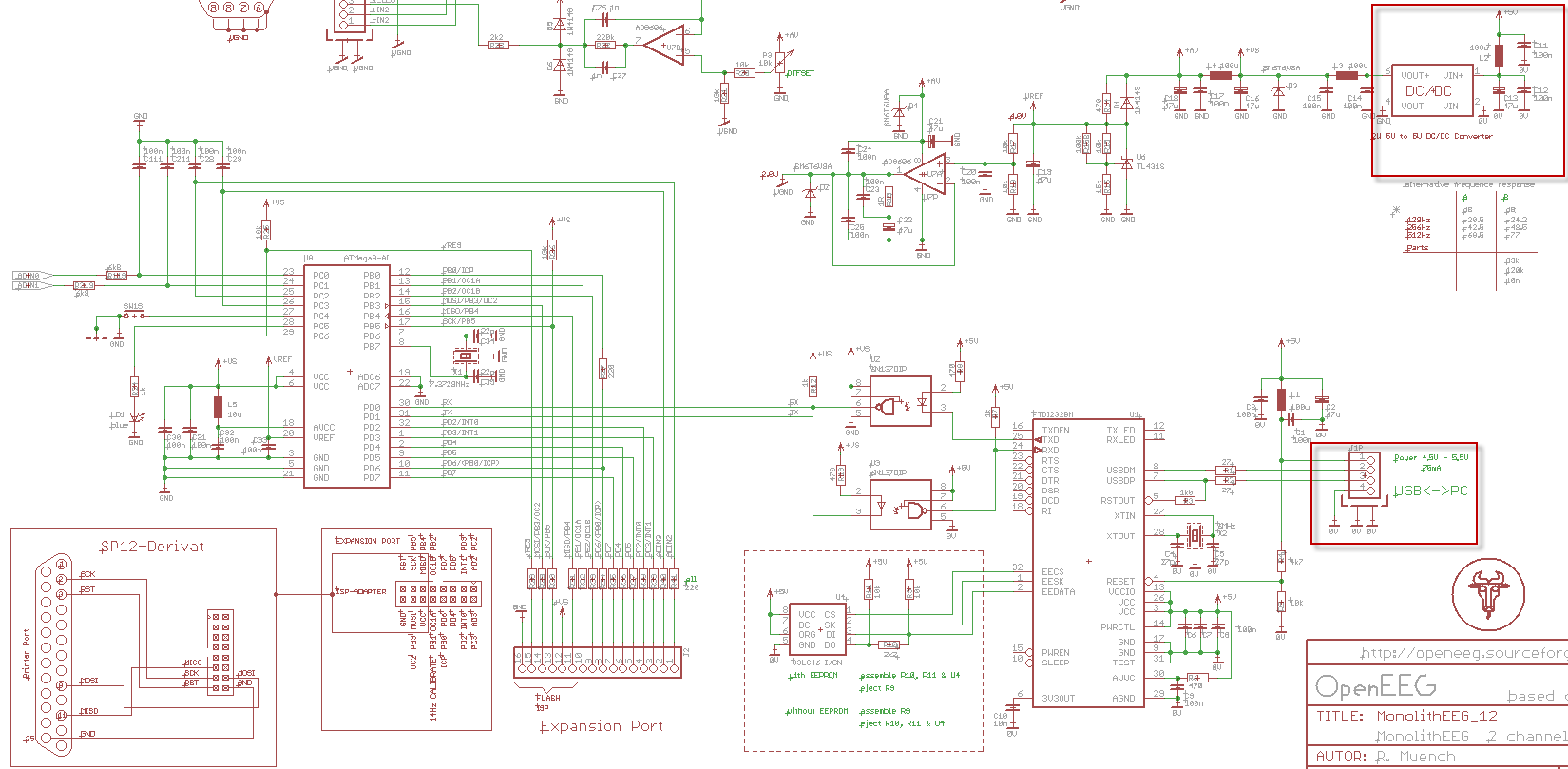Click the D3 zener diode symbol

(1280, 88)
